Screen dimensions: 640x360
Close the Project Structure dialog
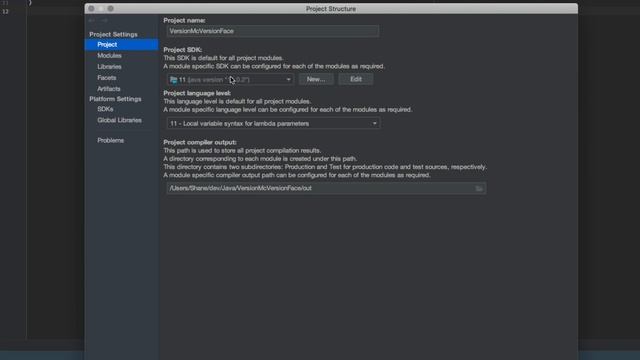coord(91,9)
